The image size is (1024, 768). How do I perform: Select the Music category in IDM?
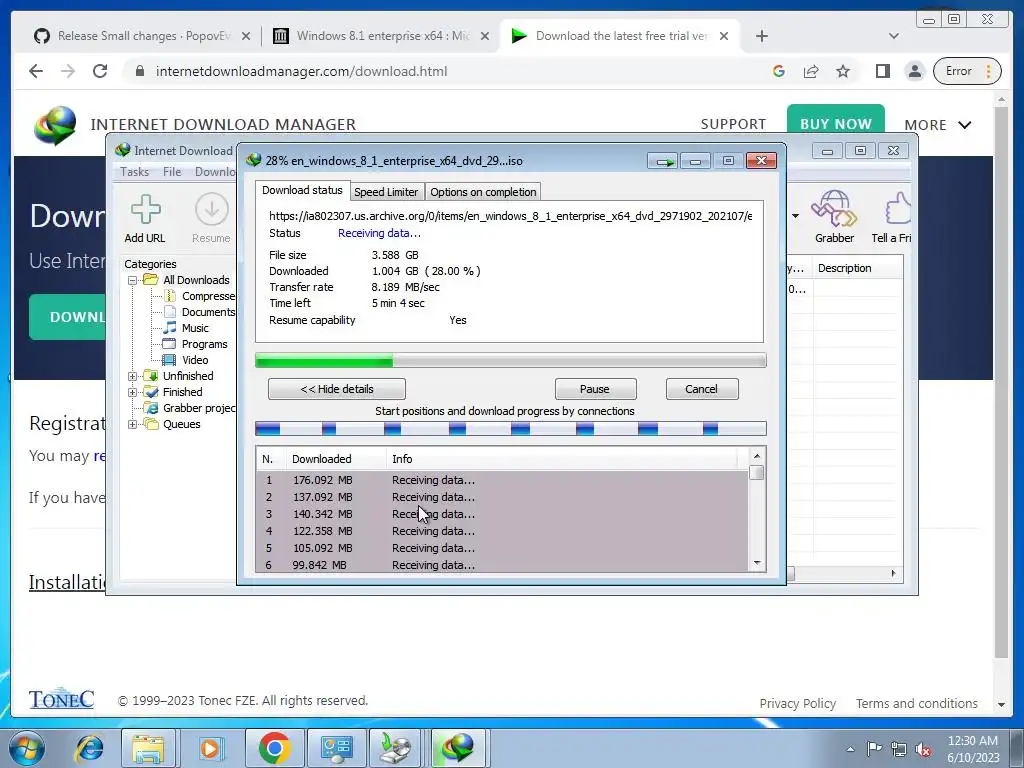[x=195, y=328]
